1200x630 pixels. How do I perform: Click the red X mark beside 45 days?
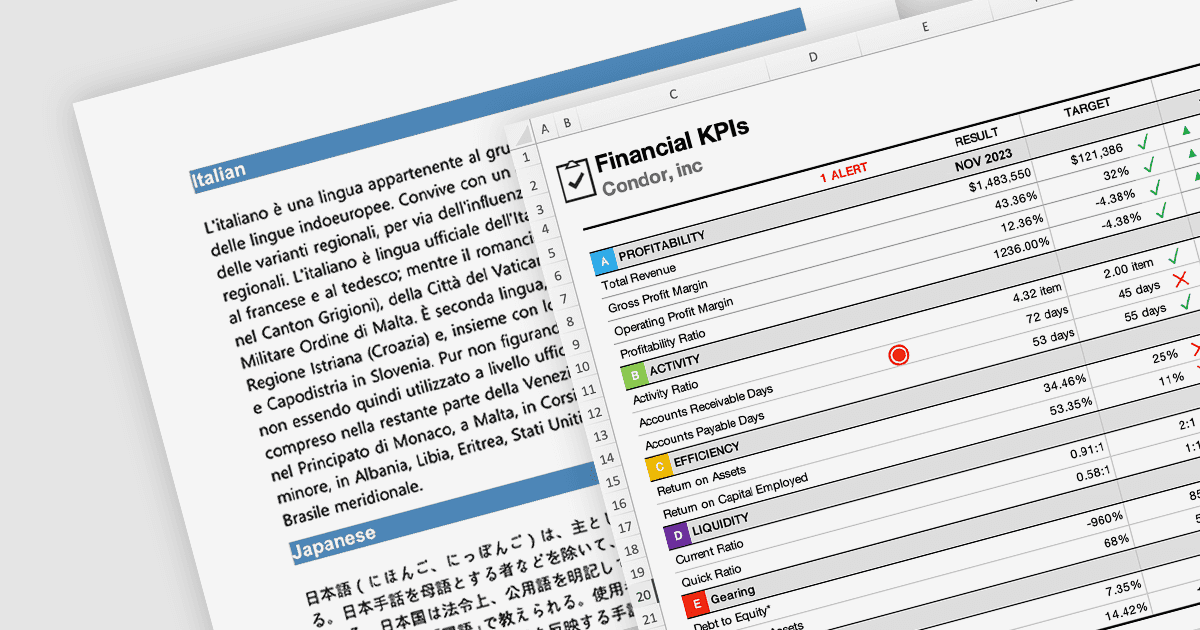(x=1181, y=279)
